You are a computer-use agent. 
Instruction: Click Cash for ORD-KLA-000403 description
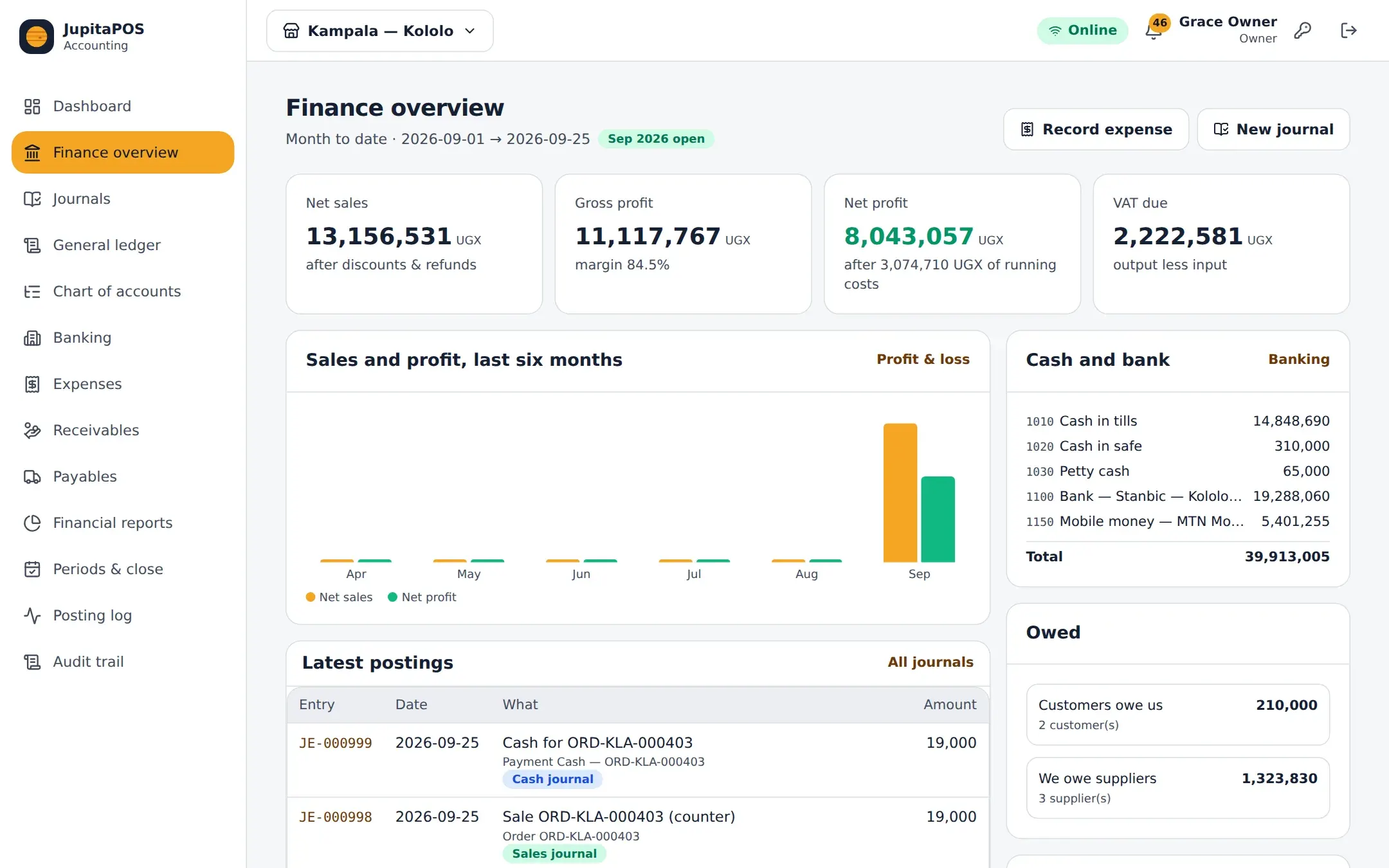pyautogui.click(x=597, y=743)
